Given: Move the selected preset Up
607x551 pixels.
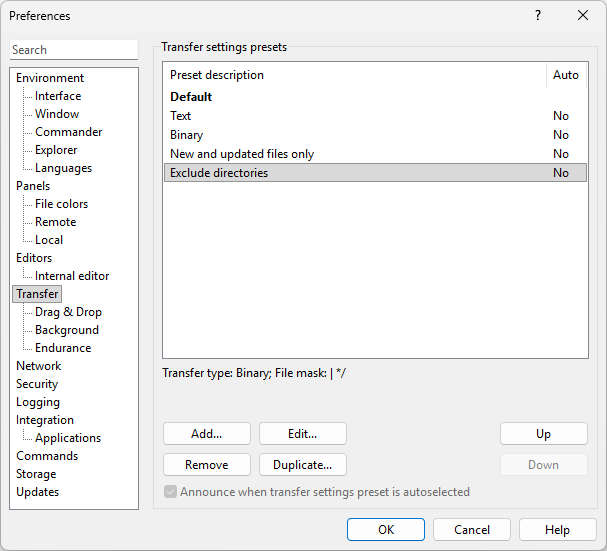Looking at the screenshot, I should pyautogui.click(x=543, y=434).
